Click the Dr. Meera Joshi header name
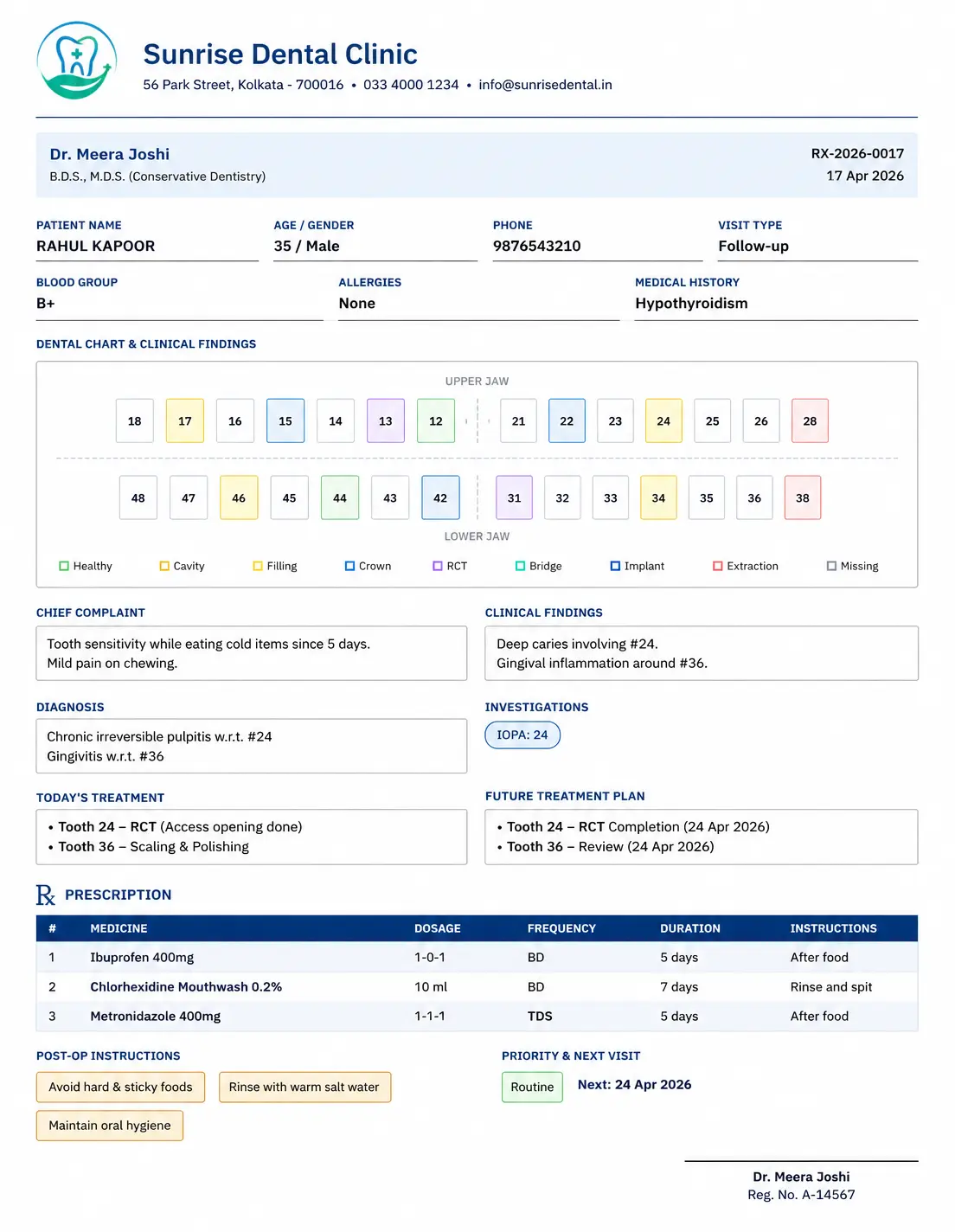Screen dimensions: 955x1232 (x=110, y=154)
